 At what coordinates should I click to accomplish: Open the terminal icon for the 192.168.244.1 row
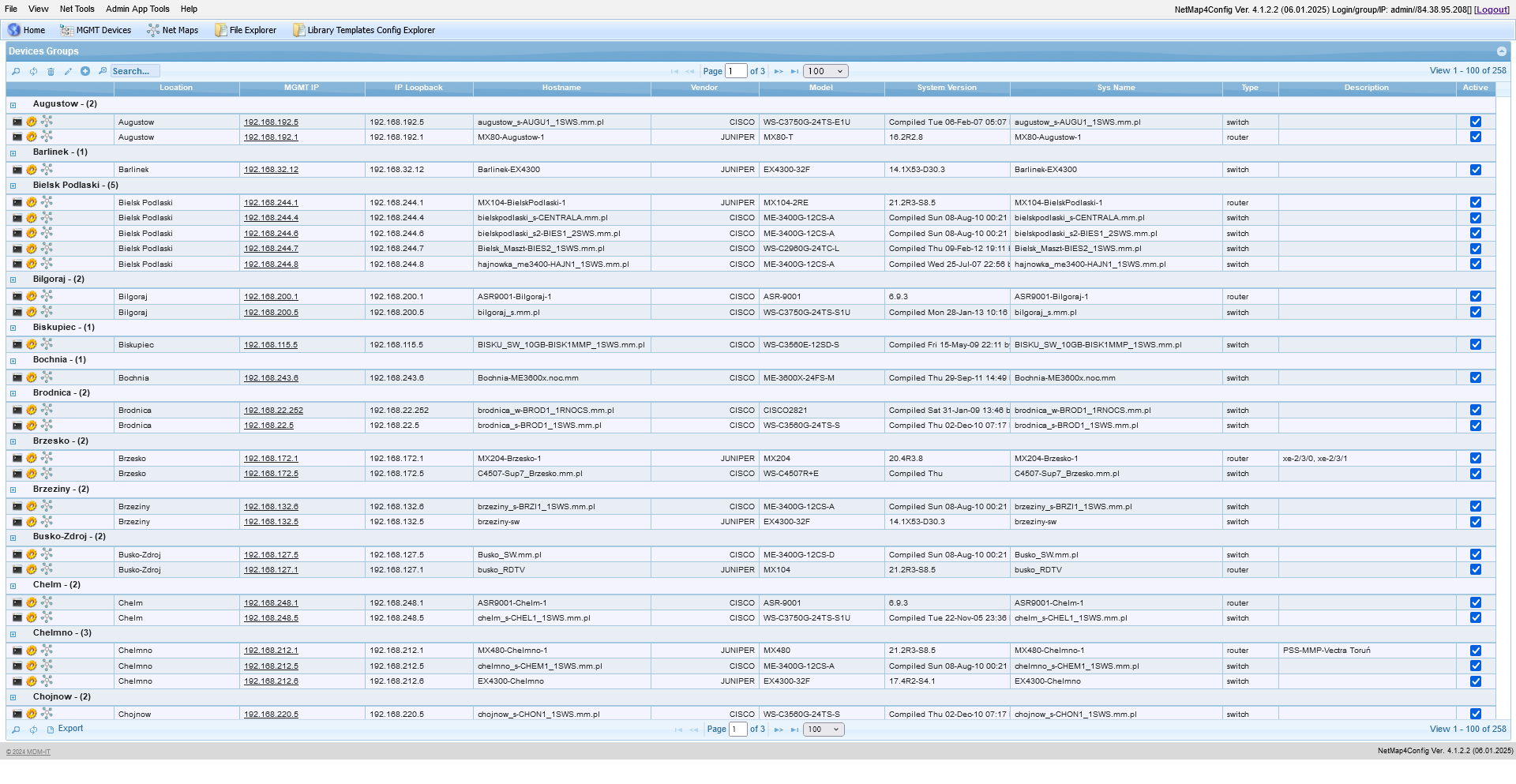pyautogui.click(x=17, y=202)
